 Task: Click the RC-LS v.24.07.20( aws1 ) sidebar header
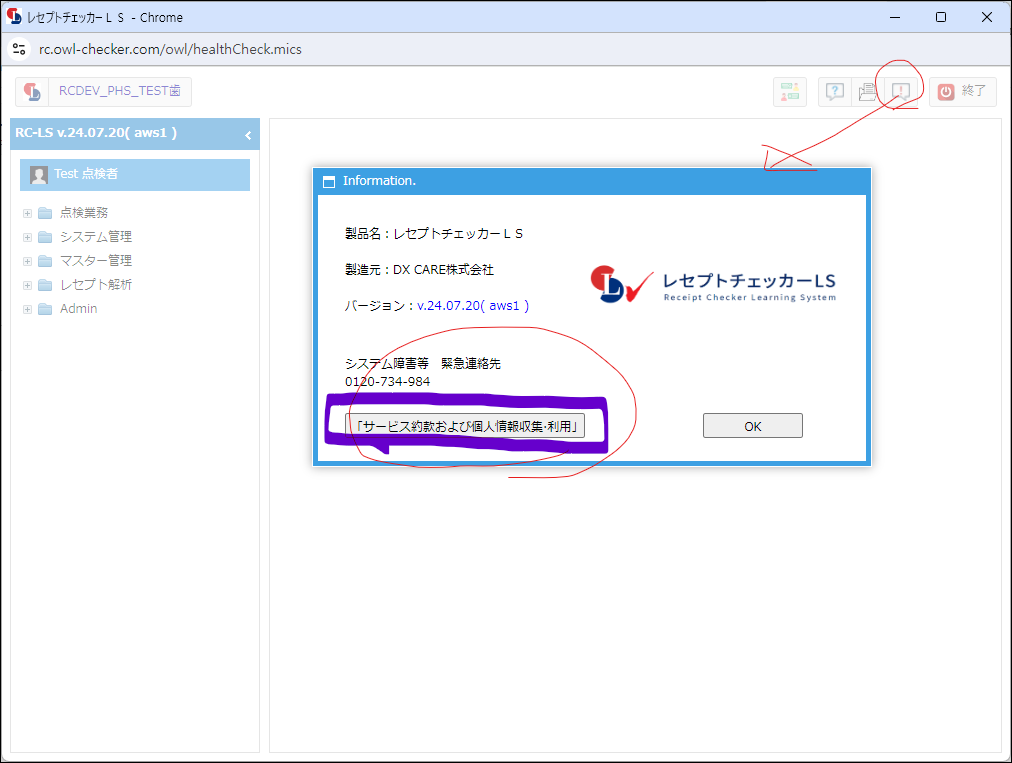pyautogui.click(x=135, y=134)
